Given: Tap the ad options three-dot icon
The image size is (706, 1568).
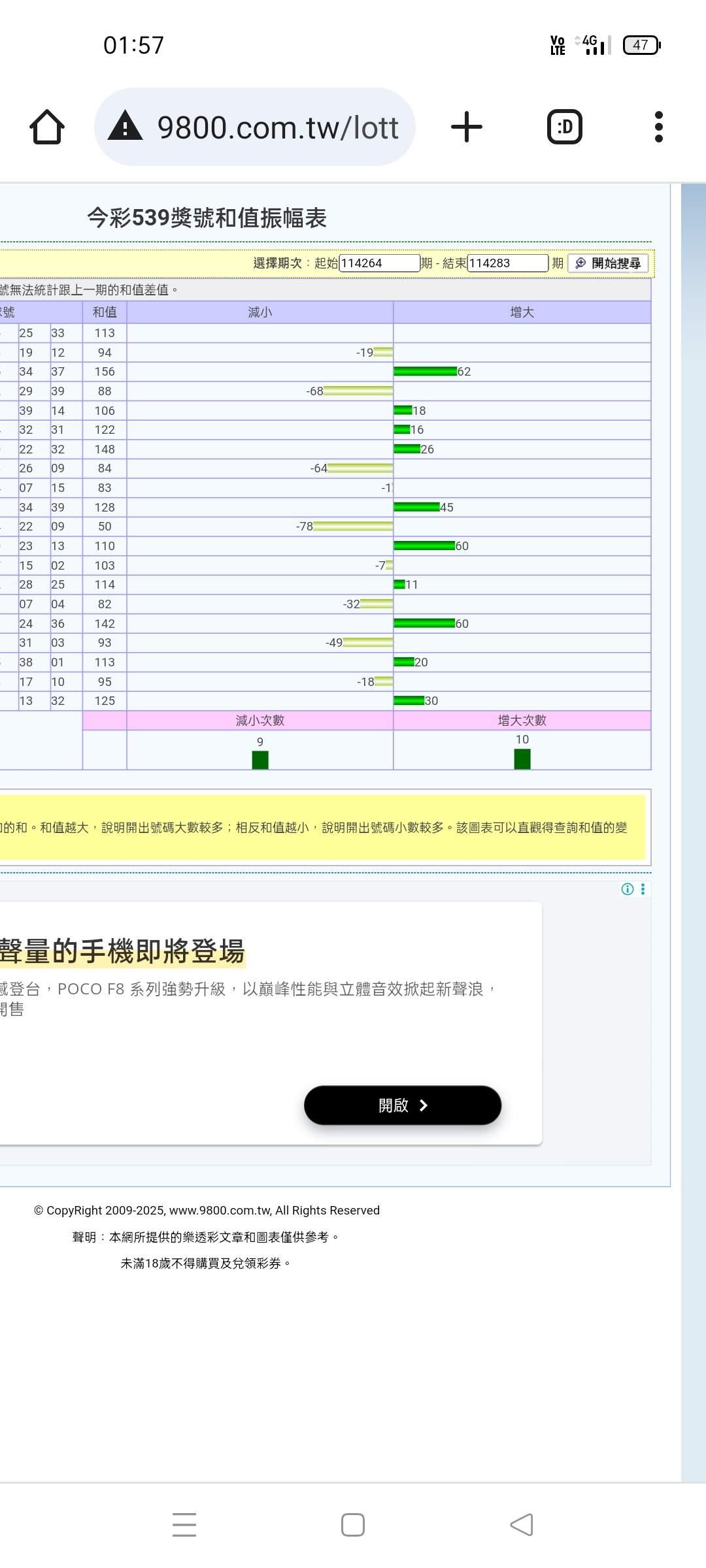Looking at the screenshot, I should (x=643, y=889).
